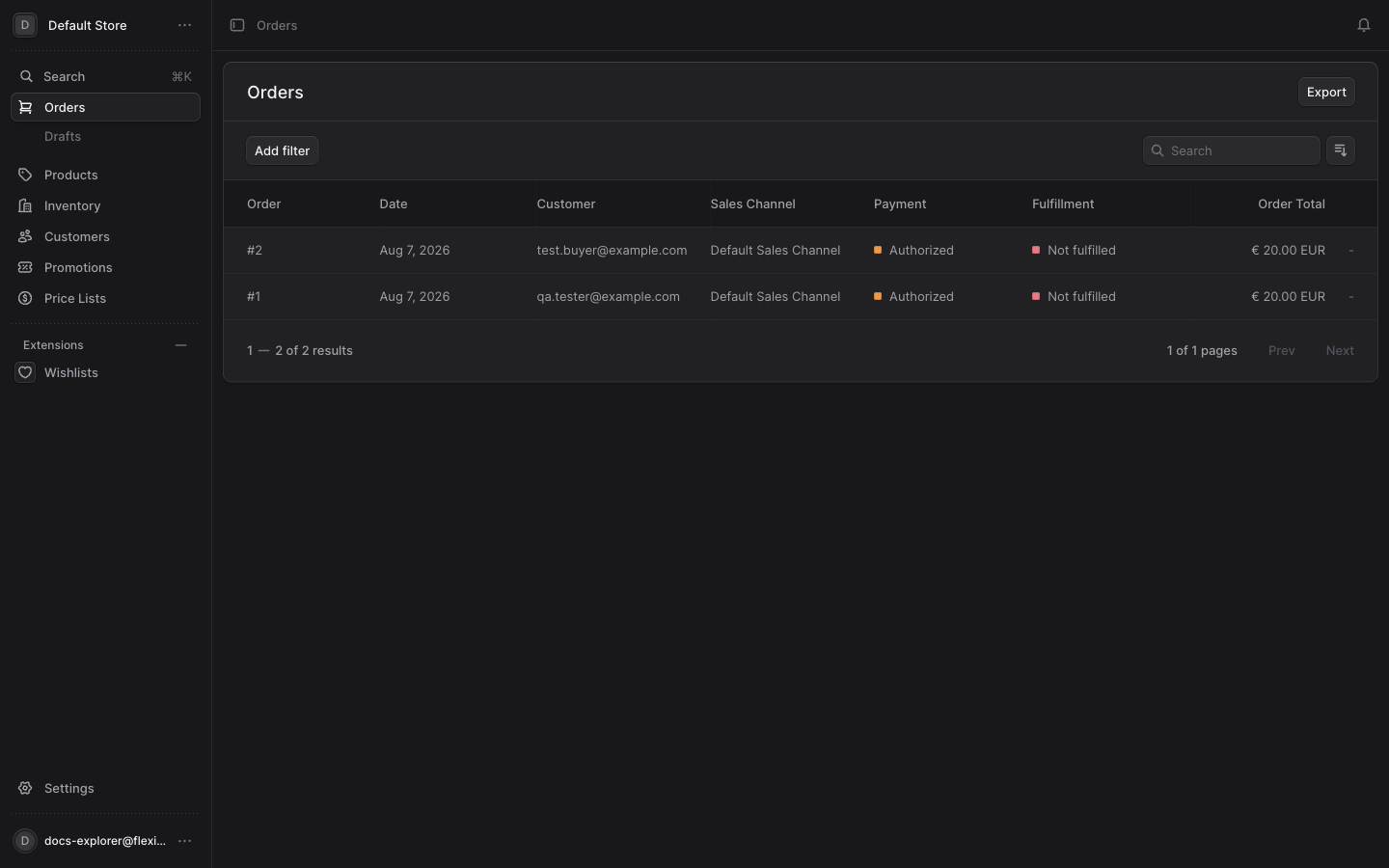Open the Wishlists extension
This screenshot has height=868, width=1389.
[105, 372]
